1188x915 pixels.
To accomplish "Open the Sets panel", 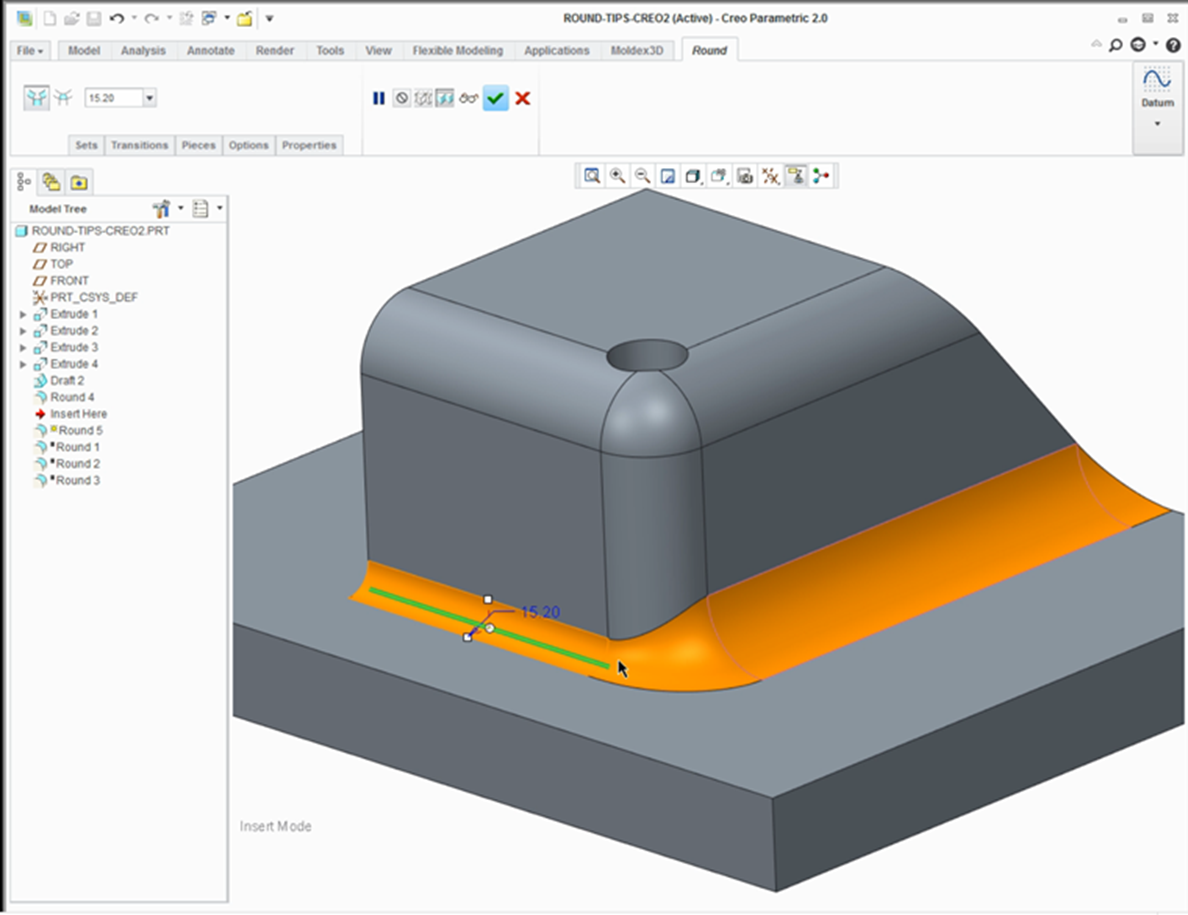I will click(86, 145).
